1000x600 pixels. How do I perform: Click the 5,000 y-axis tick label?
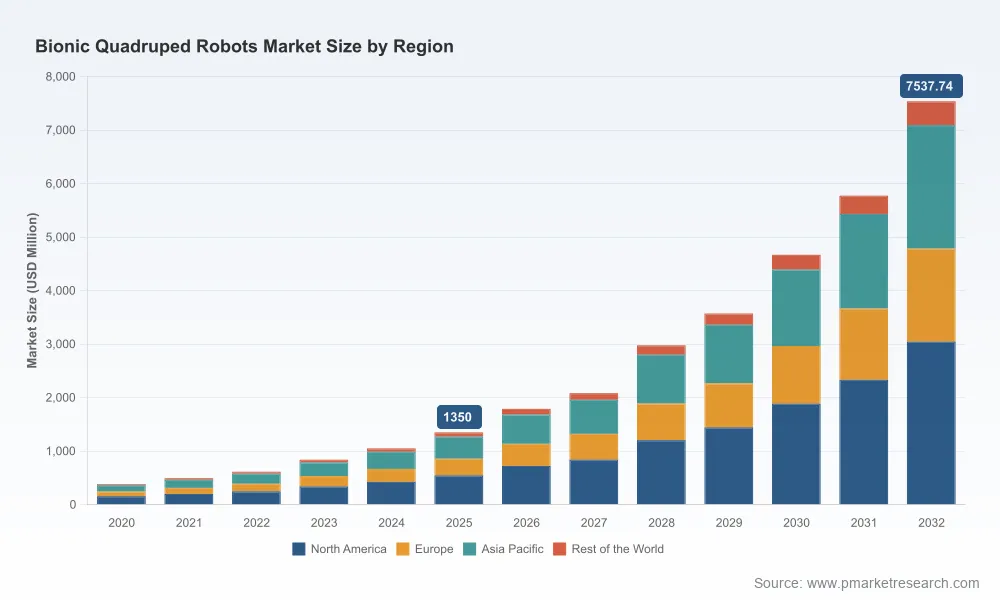coord(61,237)
